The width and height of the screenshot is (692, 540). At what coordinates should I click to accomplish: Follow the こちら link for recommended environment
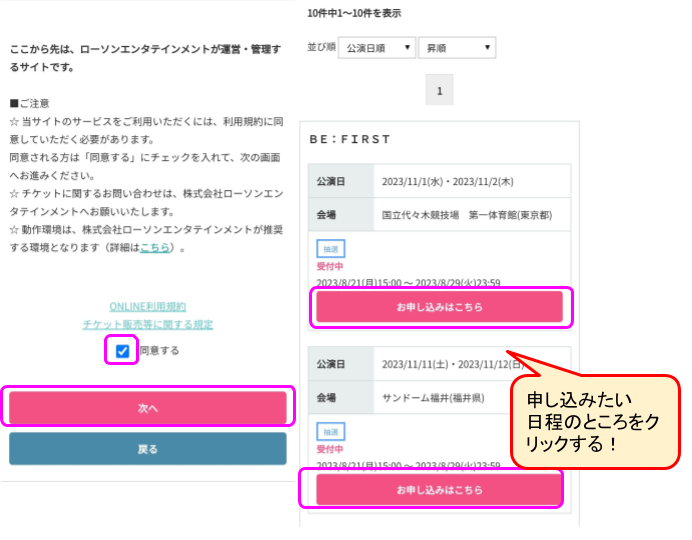pyautogui.click(x=154, y=247)
